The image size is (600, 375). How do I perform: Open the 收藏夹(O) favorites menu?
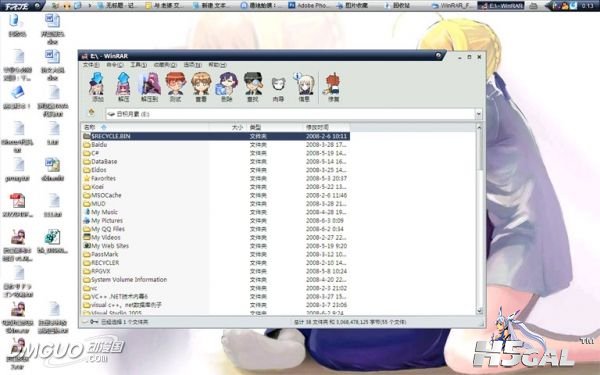tap(165, 65)
